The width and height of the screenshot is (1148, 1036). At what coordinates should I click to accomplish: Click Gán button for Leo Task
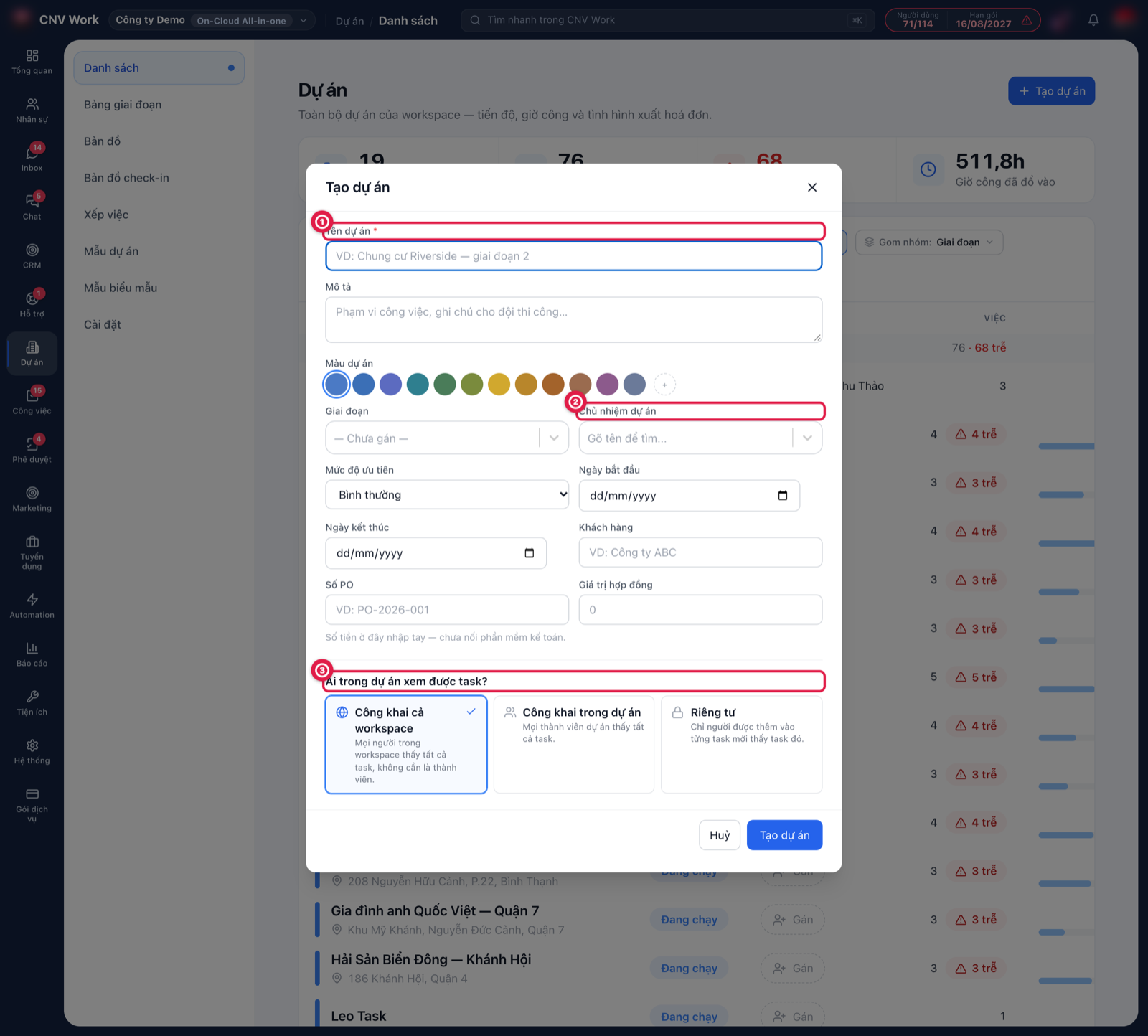point(793,1017)
